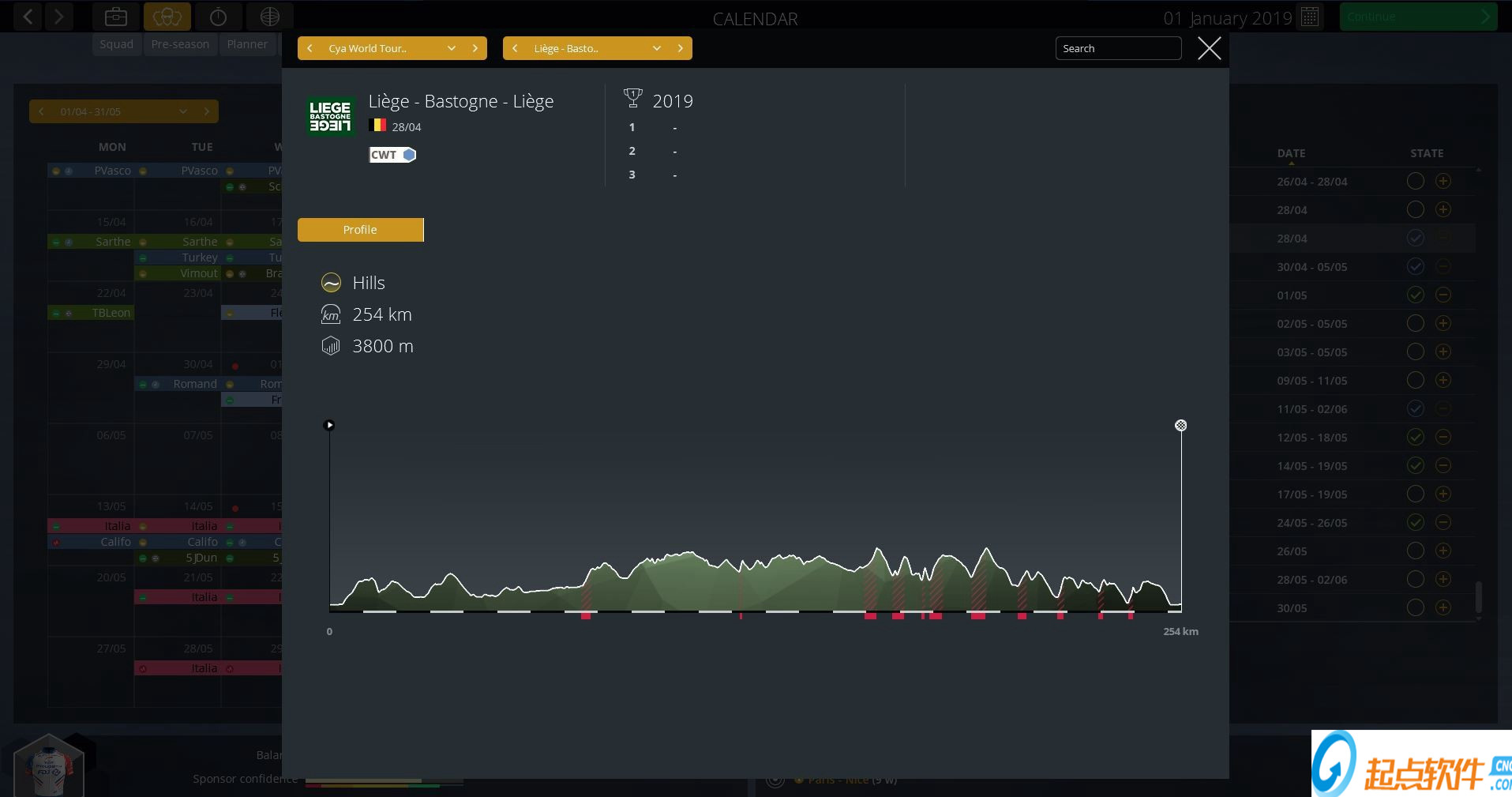Go back with the top-left arrow
The height and width of the screenshot is (797, 1512).
pos(28,16)
